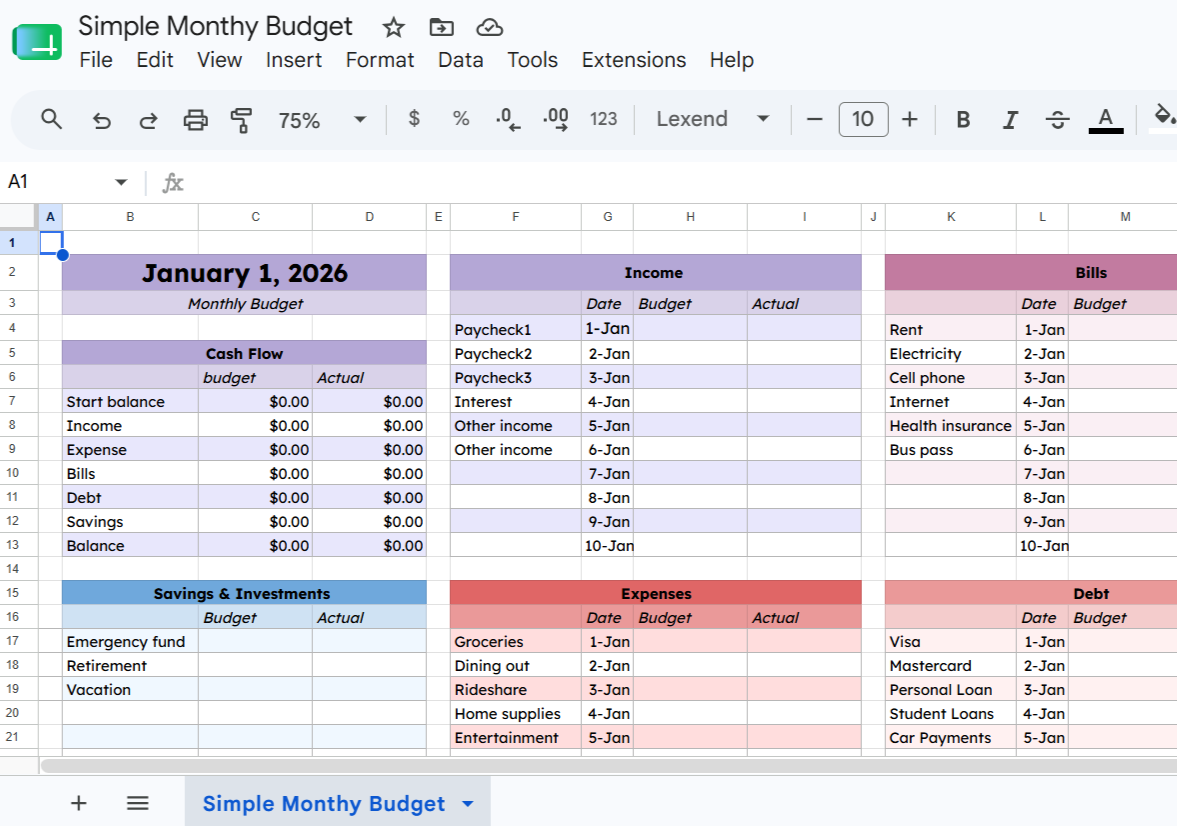Open the search magnifier in toolbar

click(x=51, y=119)
